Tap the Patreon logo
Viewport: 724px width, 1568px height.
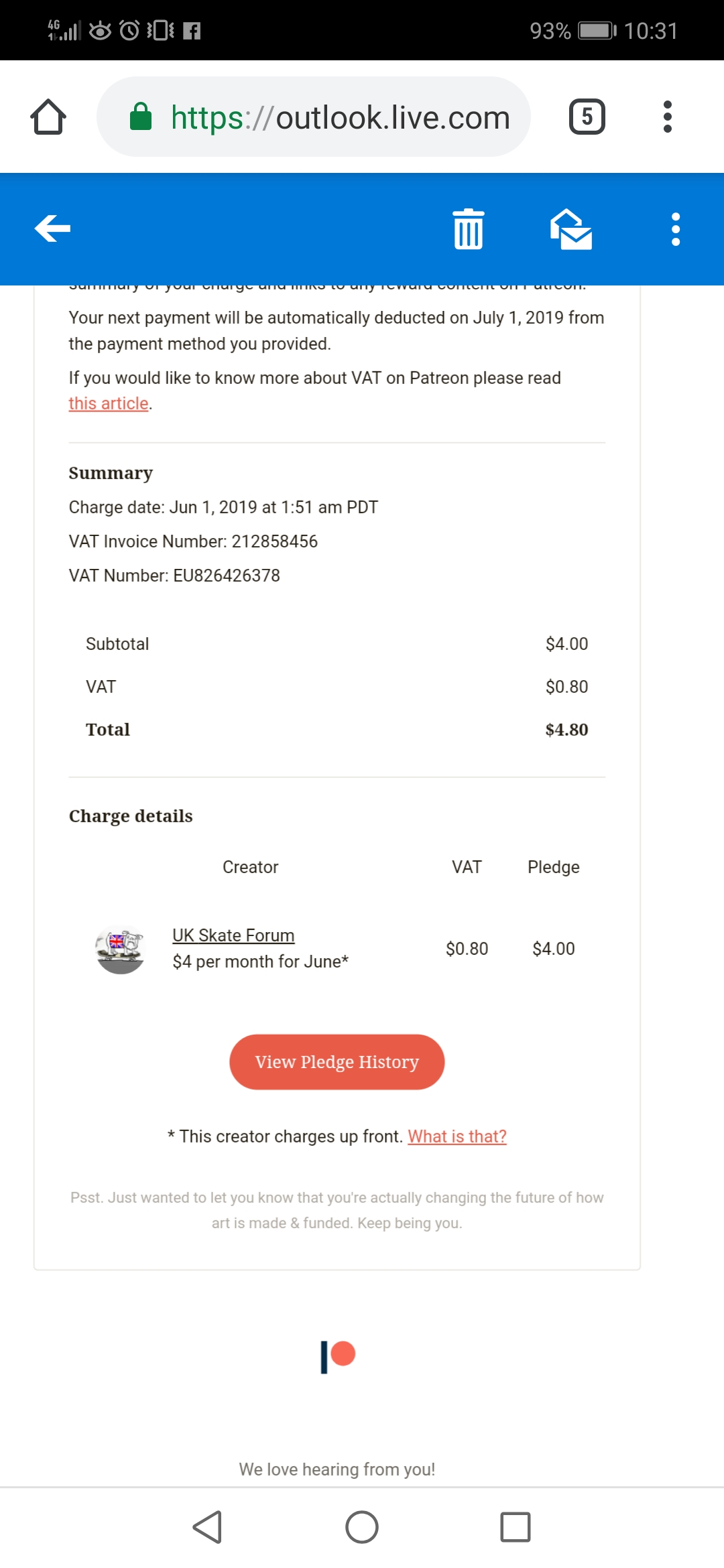pos(337,1356)
